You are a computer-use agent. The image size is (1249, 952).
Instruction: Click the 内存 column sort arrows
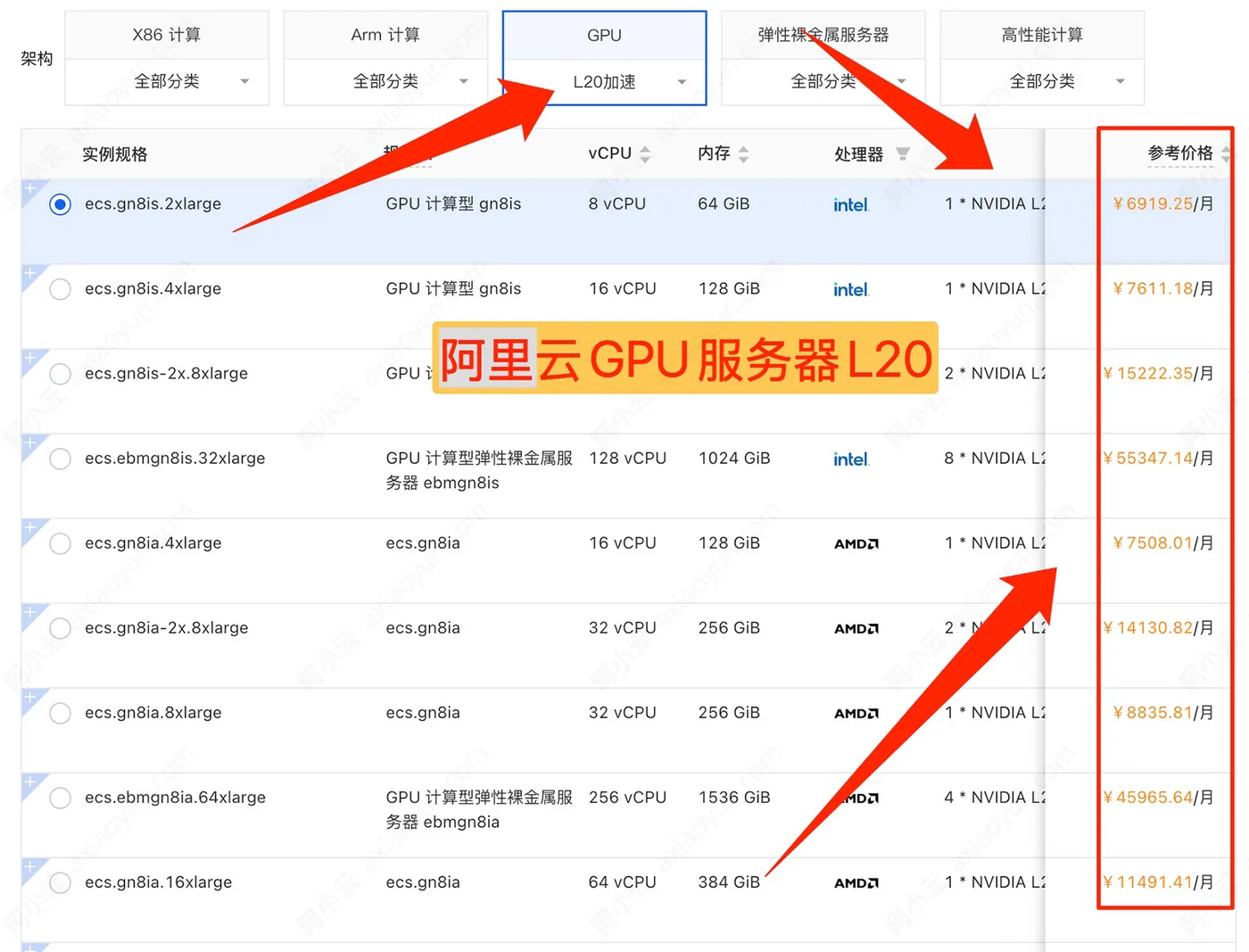click(x=743, y=154)
